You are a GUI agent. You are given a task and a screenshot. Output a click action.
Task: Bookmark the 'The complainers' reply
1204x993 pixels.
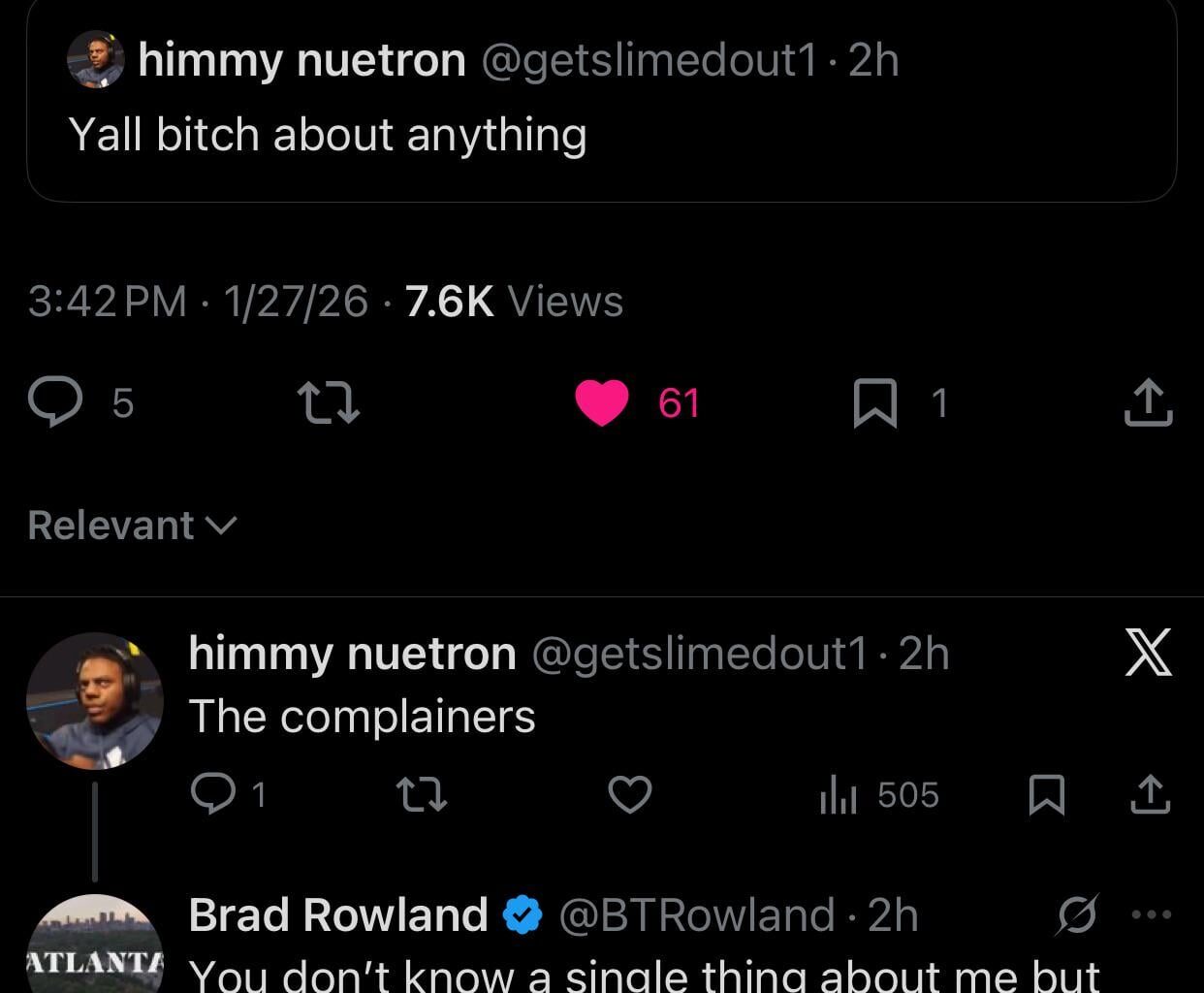click(1047, 795)
